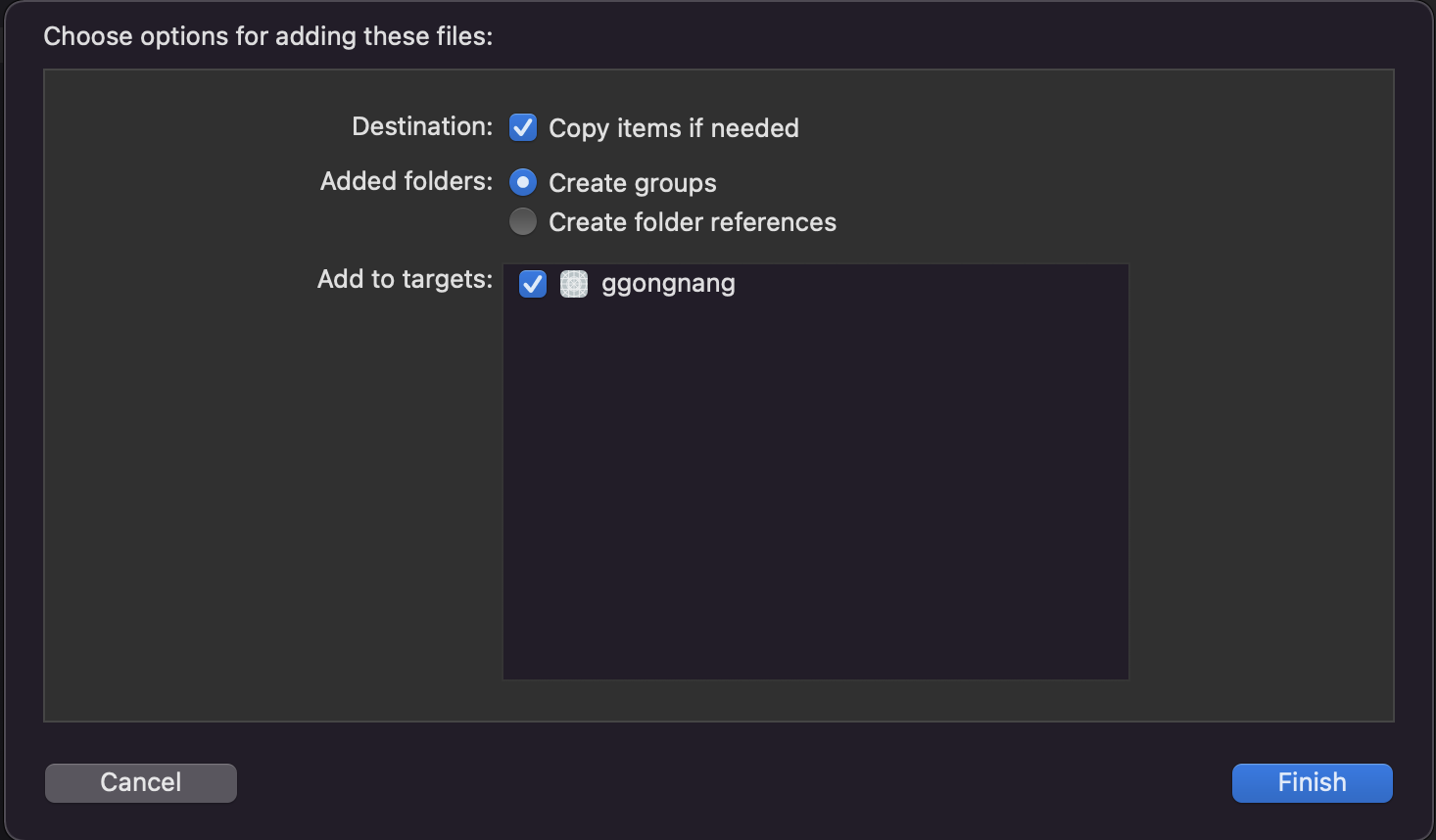Untick the ggongnang target checkbox
Image resolution: width=1436 pixels, height=840 pixels.
(x=533, y=284)
